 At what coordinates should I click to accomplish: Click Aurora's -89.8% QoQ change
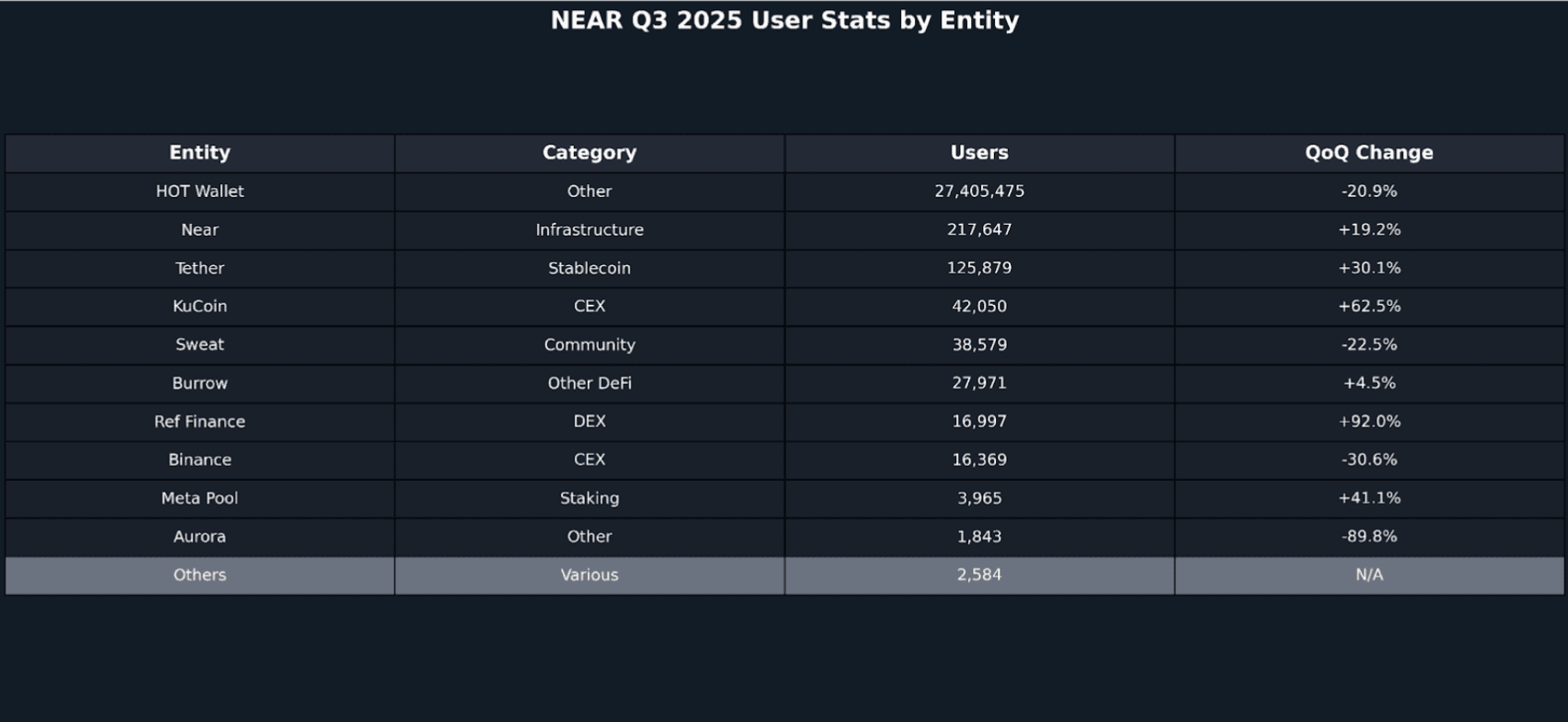pyautogui.click(x=1368, y=537)
